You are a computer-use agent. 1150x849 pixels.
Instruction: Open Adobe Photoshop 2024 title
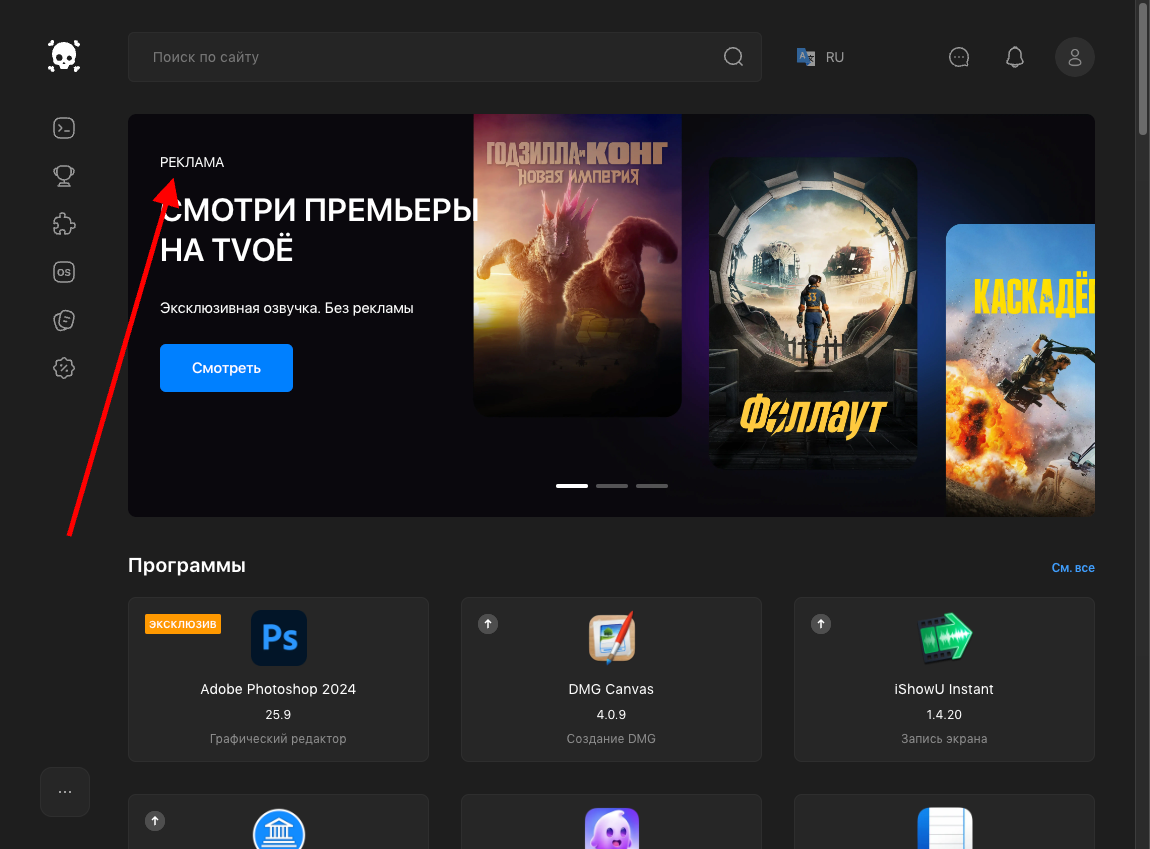coord(278,689)
